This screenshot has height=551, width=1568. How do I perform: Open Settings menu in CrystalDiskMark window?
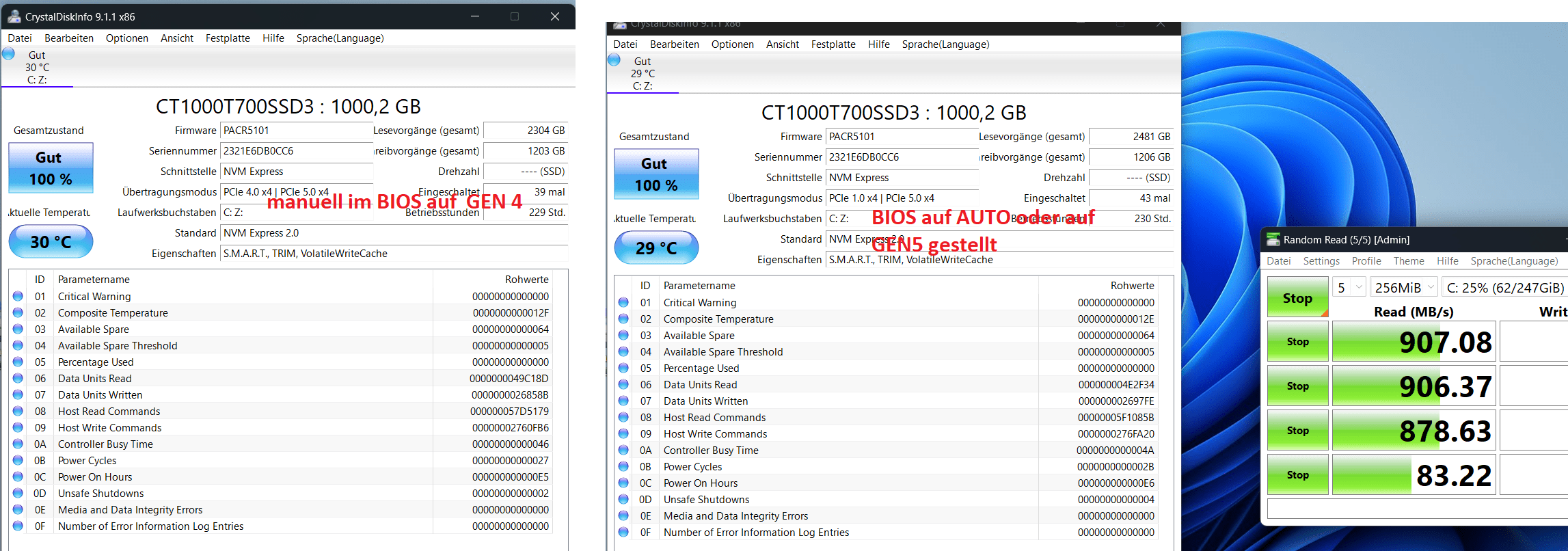tap(1321, 261)
